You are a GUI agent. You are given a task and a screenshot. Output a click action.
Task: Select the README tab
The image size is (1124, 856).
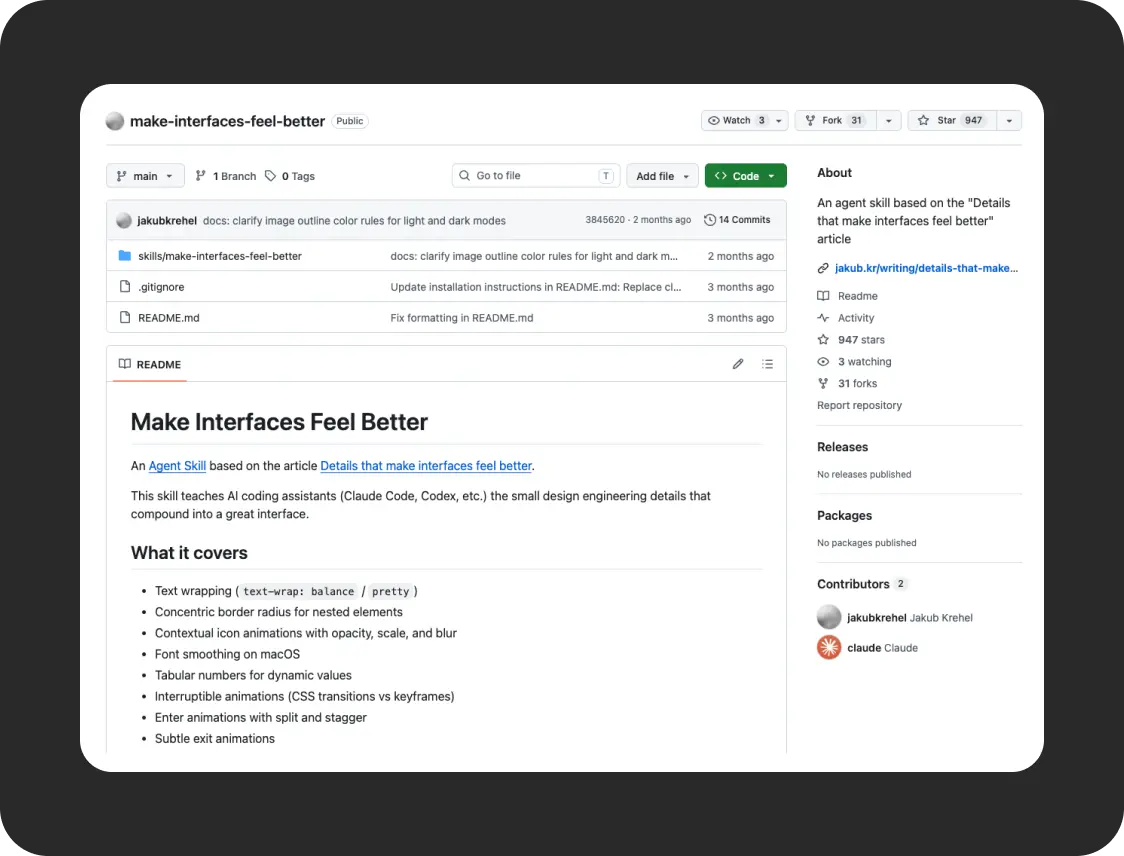150,364
